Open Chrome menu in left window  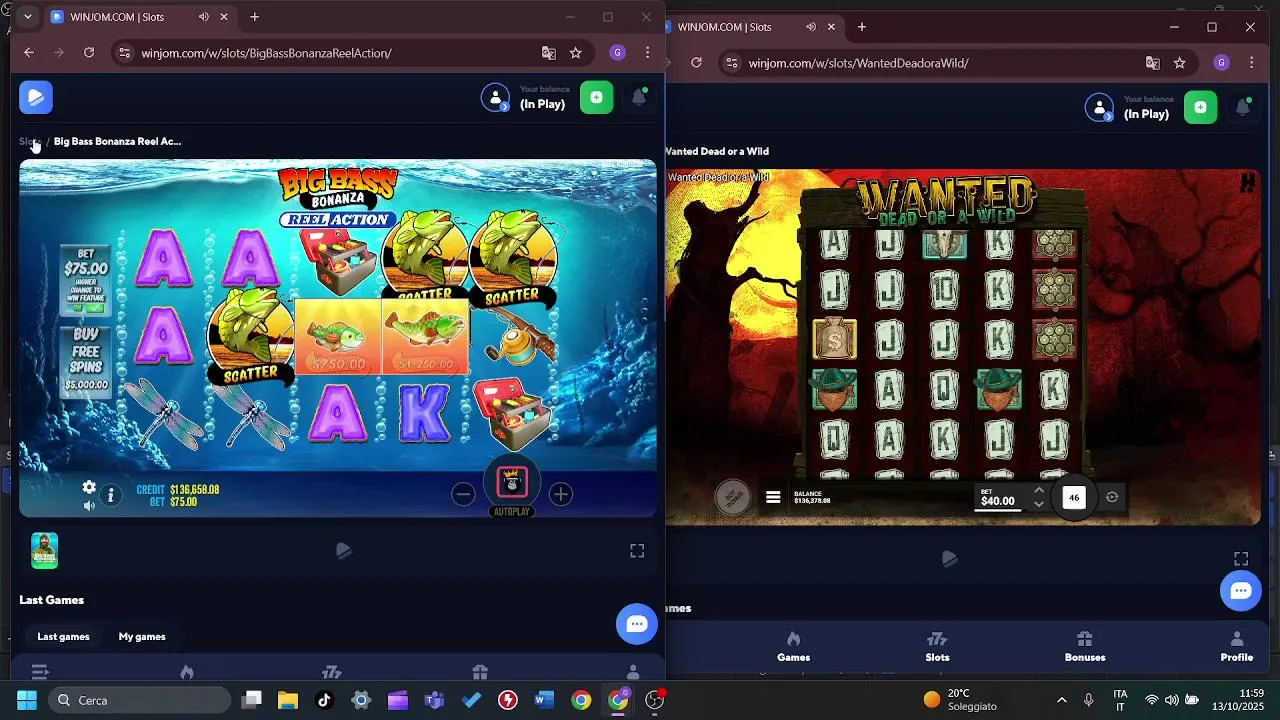coord(648,53)
